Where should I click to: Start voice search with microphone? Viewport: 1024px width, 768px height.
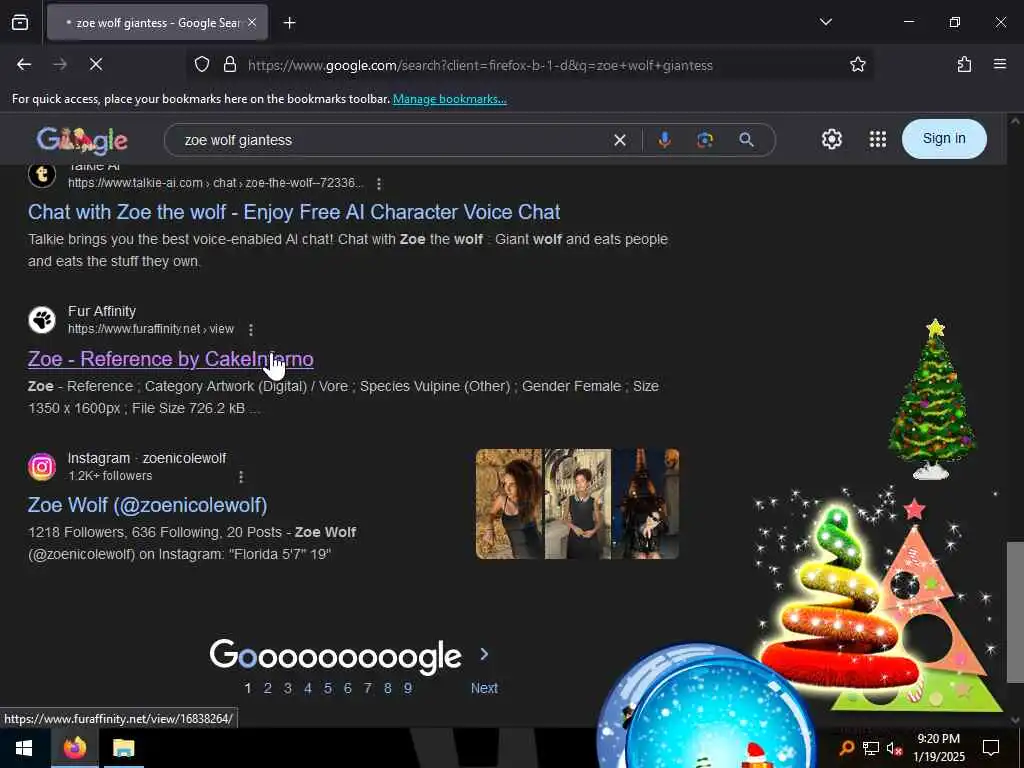(664, 140)
